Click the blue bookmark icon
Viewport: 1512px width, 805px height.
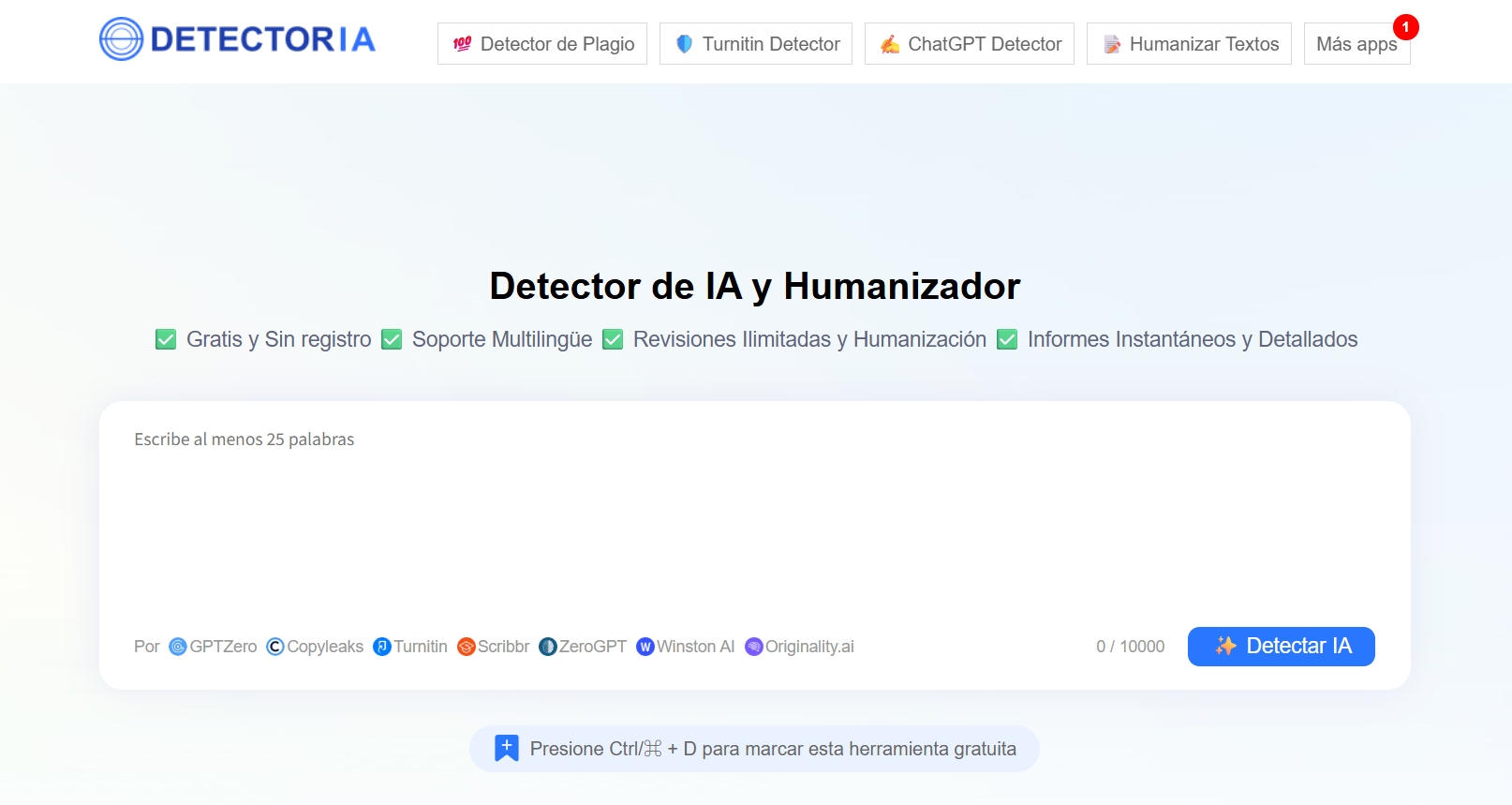tap(507, 748)
